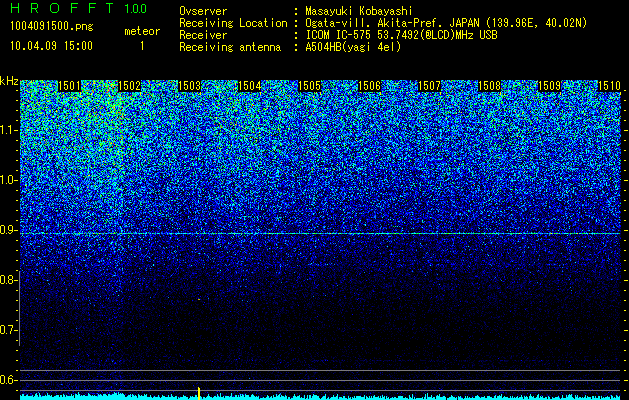
Task: Click the 1507 time marker label
Action: pyautogui.click(x=430, y=86)
